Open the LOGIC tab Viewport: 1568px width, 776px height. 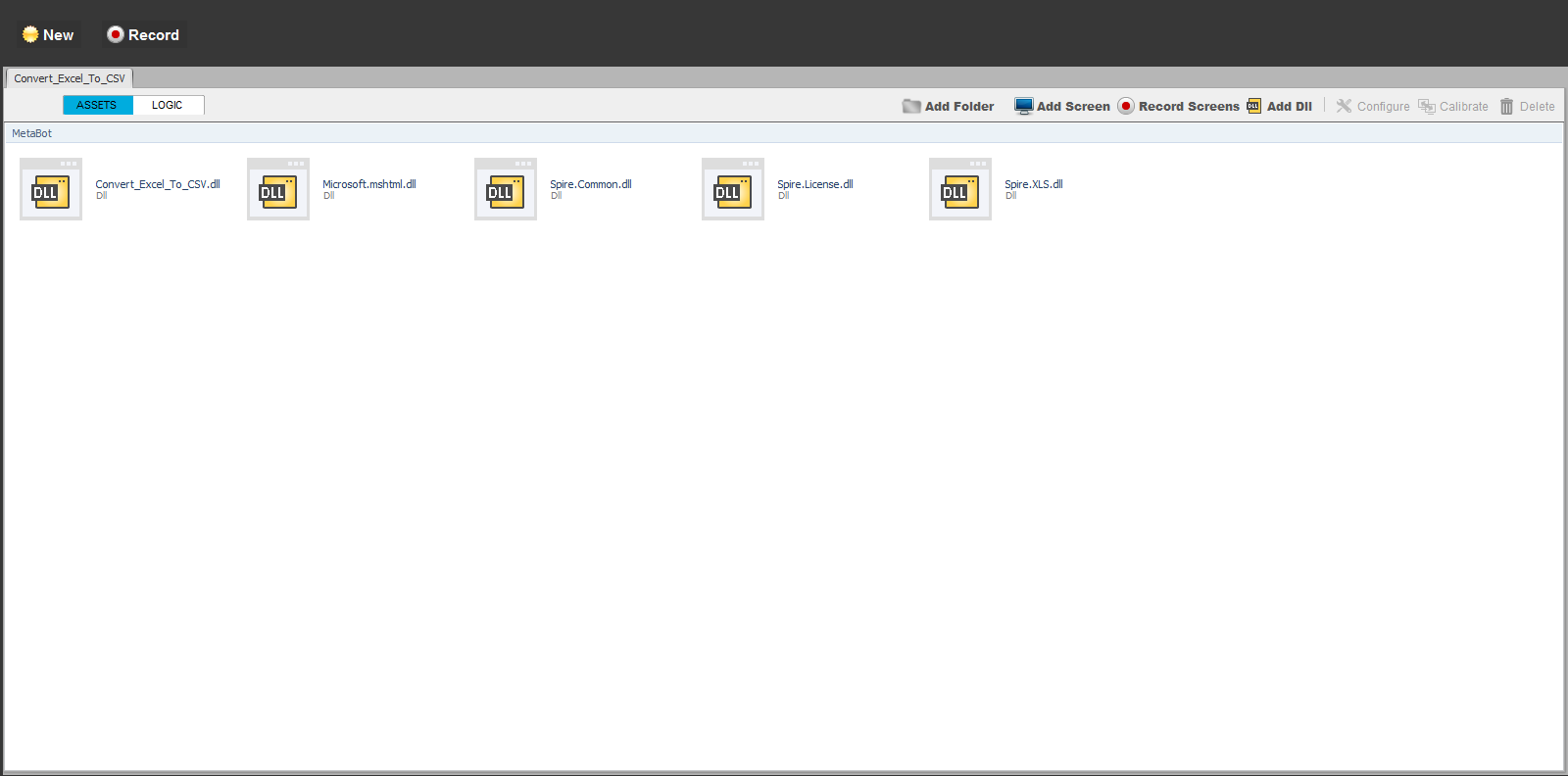(168, 105)
